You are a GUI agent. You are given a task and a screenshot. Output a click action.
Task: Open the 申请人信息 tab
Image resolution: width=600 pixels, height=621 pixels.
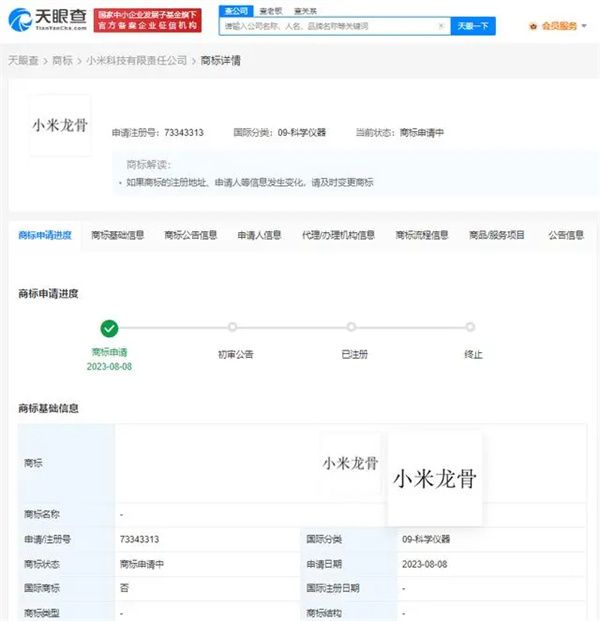259,235
